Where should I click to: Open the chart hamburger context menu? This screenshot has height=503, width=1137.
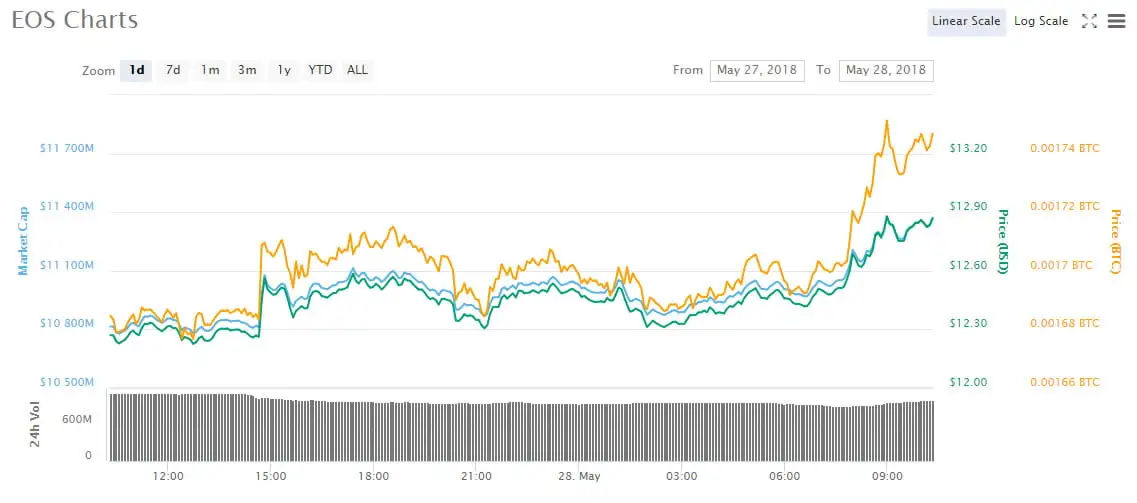pos(1116,21)
